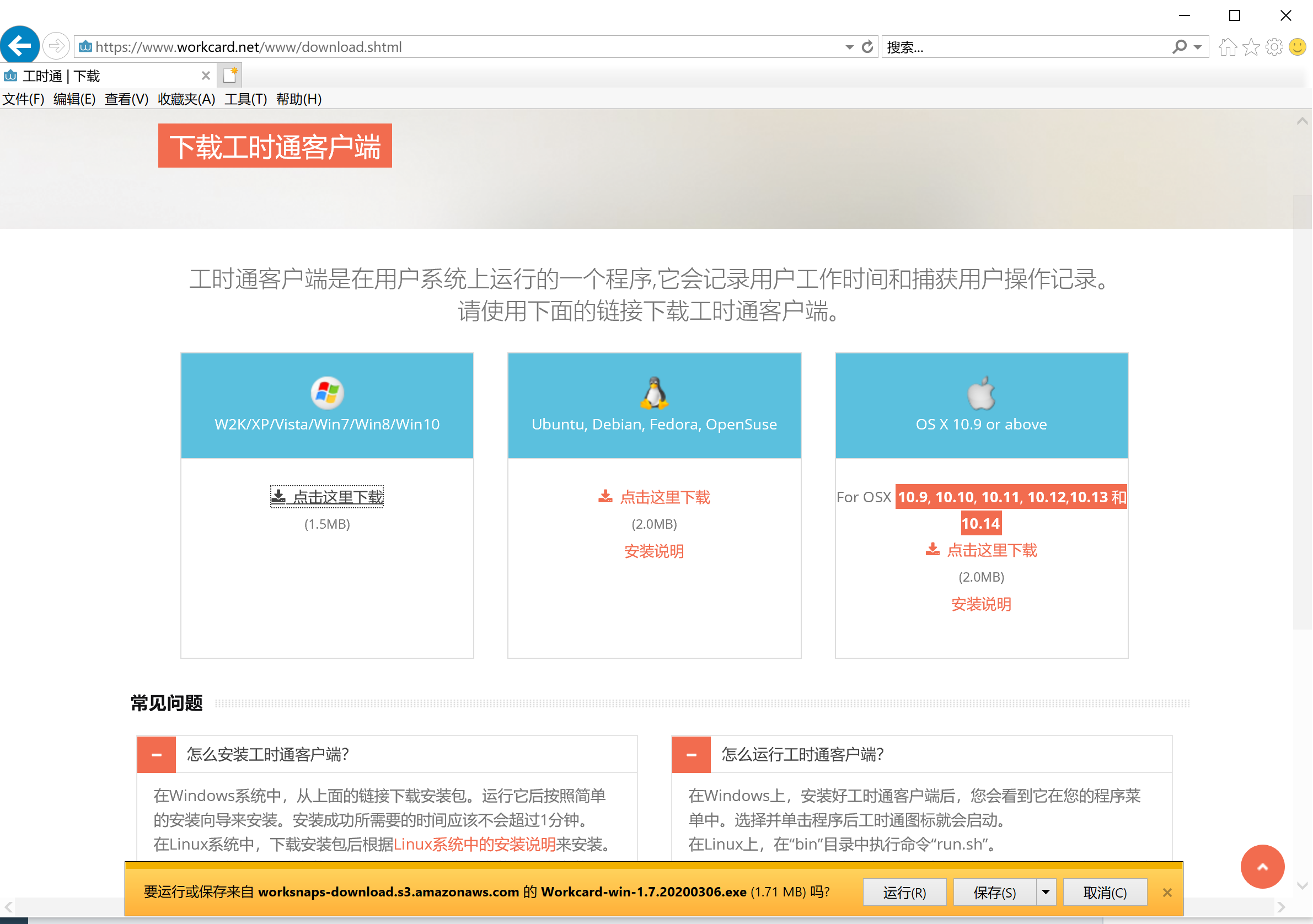The height and width of the screenshot is (924, 1313).
Task: Click the 运行(R) button in download bar
Action: tap(904, 892)
